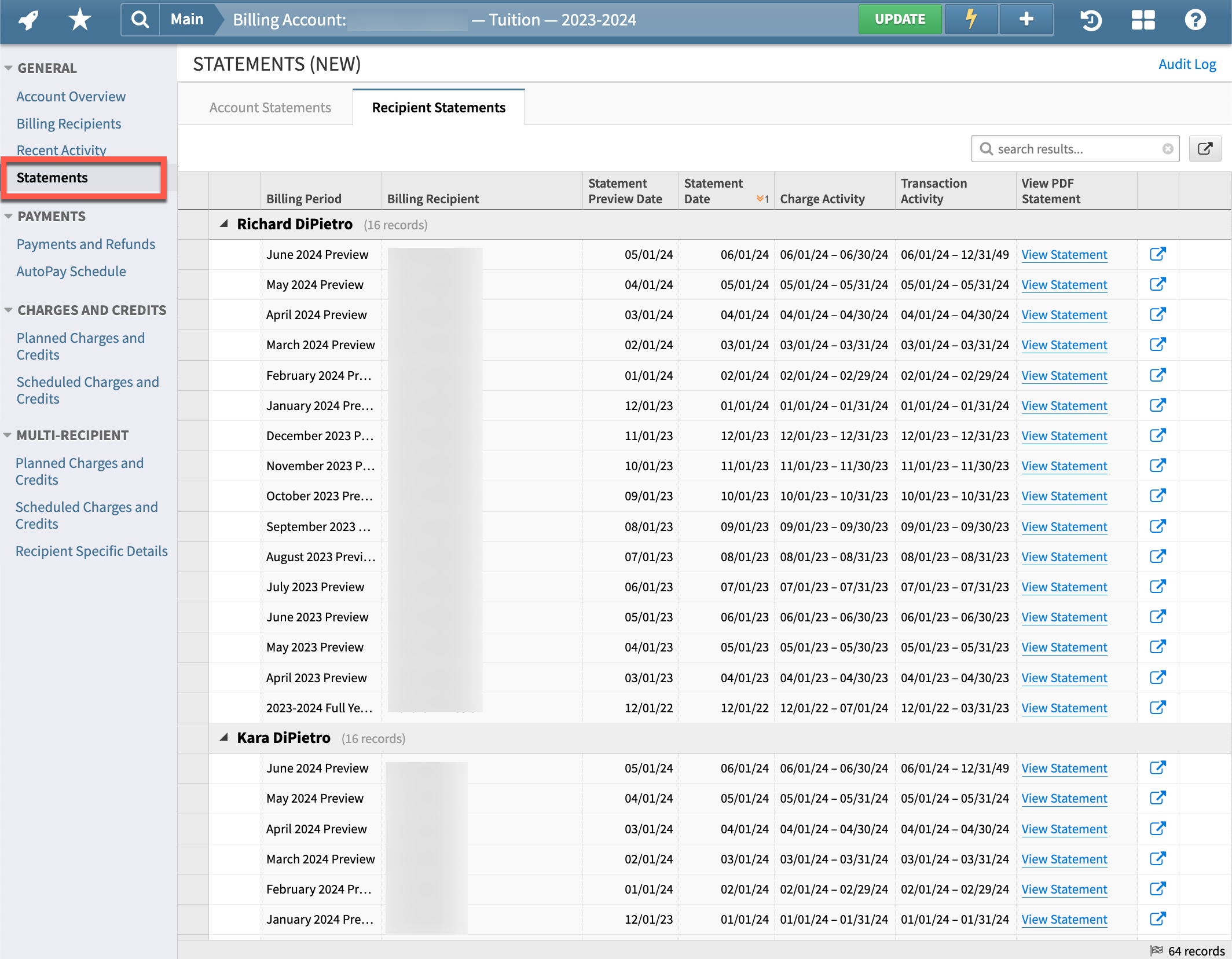
Task: Open June 2024 Preview via its external link icon
Action: coord(1158,254)
